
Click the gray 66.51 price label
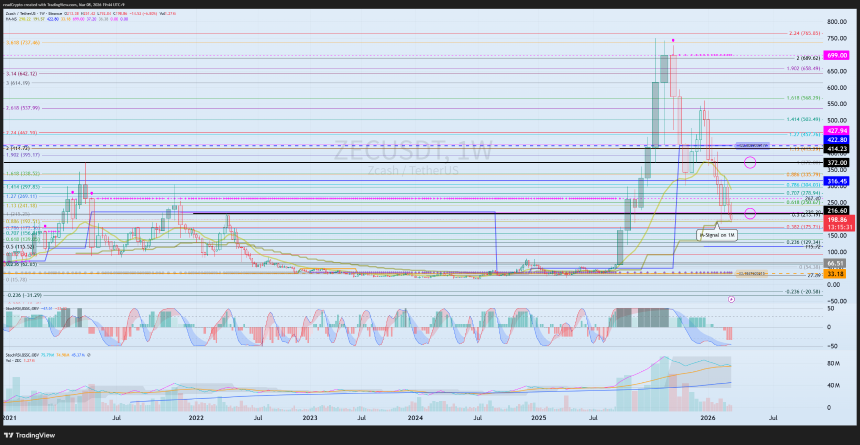[835, 263]
